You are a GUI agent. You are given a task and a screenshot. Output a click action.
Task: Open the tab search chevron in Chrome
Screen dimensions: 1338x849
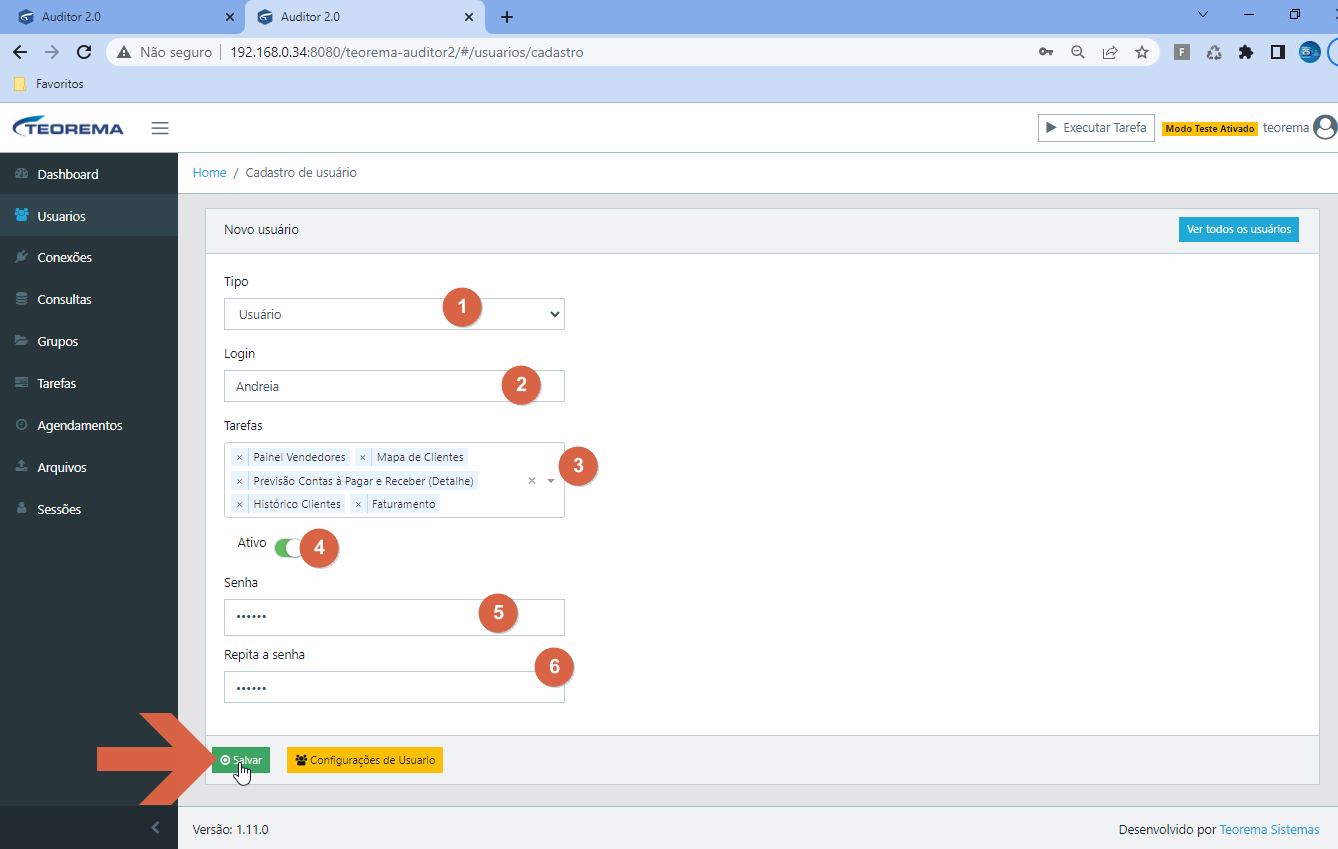1203,15
